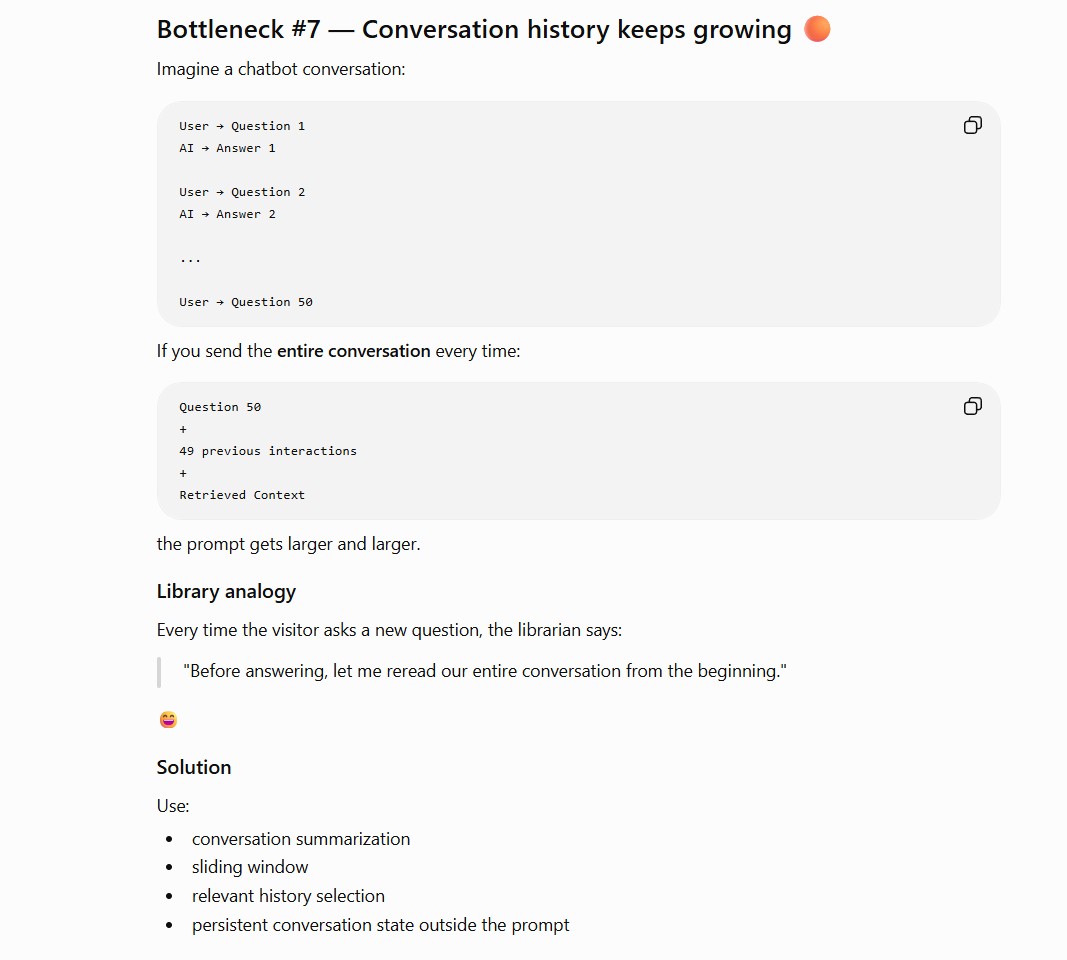
Task: Click the Bottleneck #7 main heading
Action: (x=474, y=29)
